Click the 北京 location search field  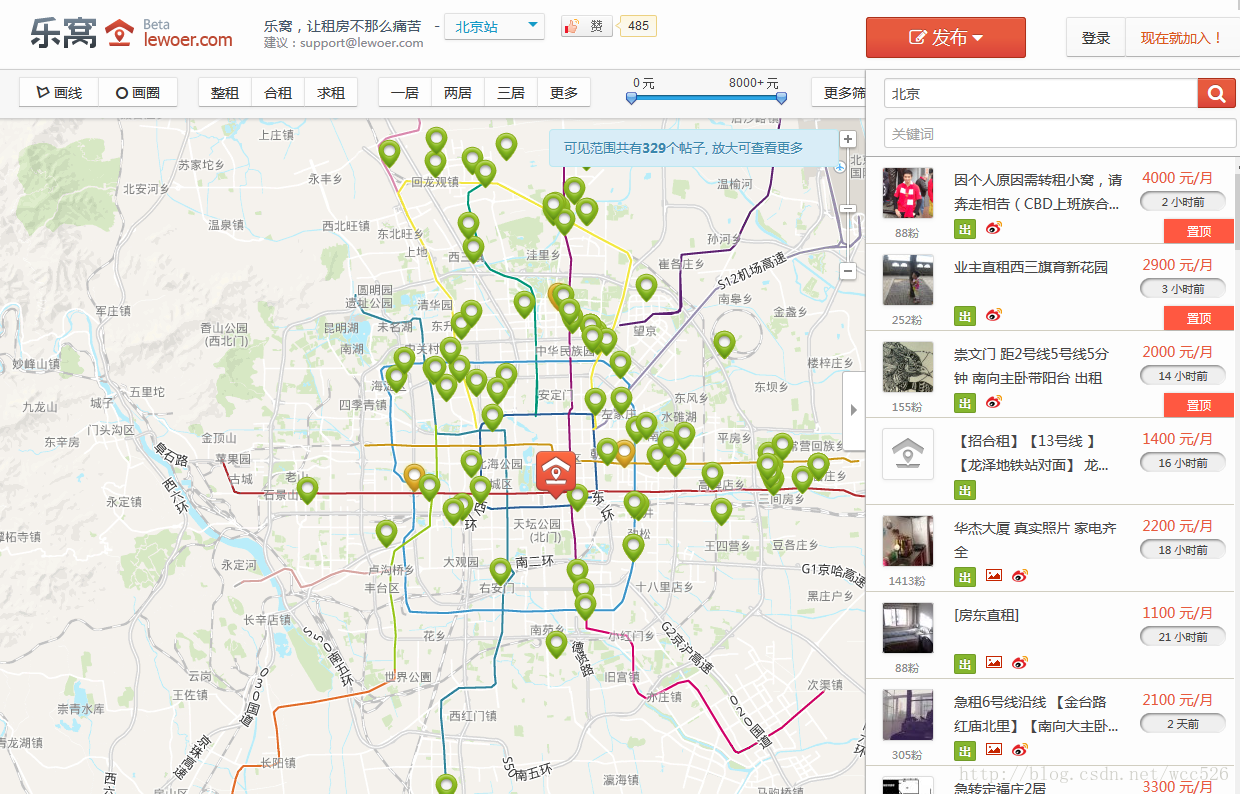pyautogui.click(x=1041, y=93)
